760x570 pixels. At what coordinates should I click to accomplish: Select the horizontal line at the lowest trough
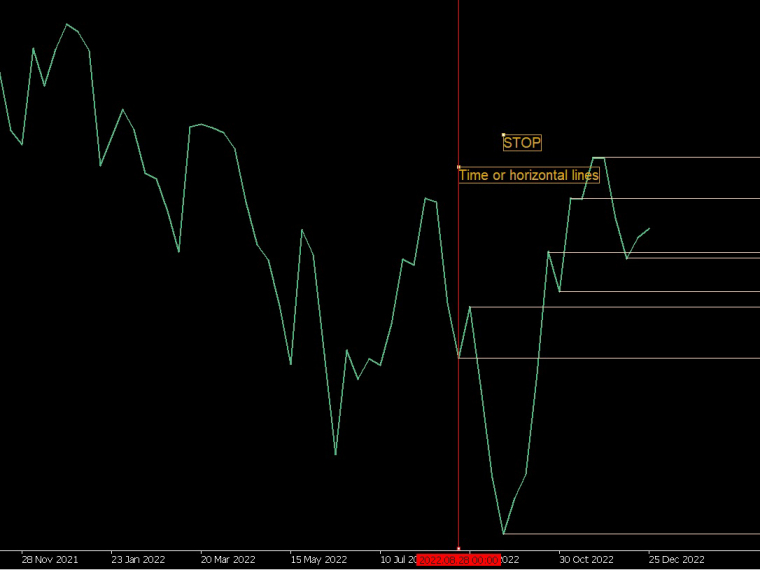632,534
